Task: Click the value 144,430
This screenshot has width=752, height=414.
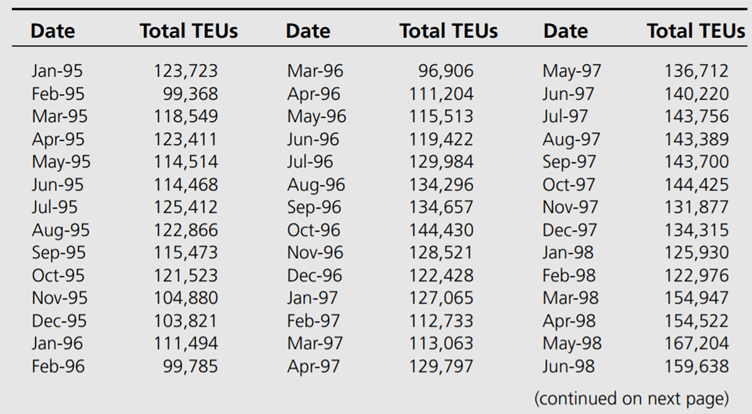Action: coord(441,229)
